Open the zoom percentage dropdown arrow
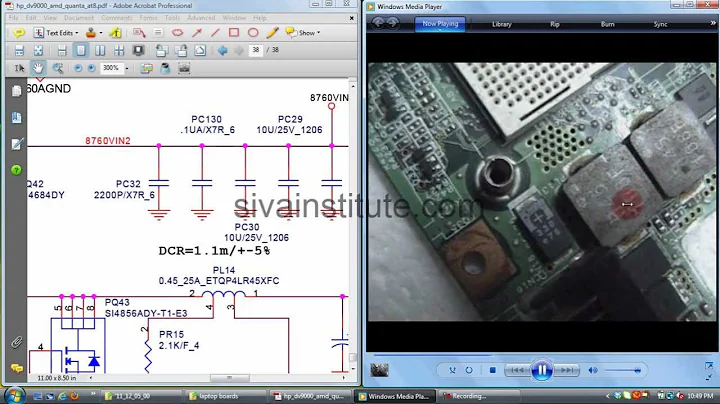This screenshot has height=404, width=720. pyautogui.click(x=127, y=68)
